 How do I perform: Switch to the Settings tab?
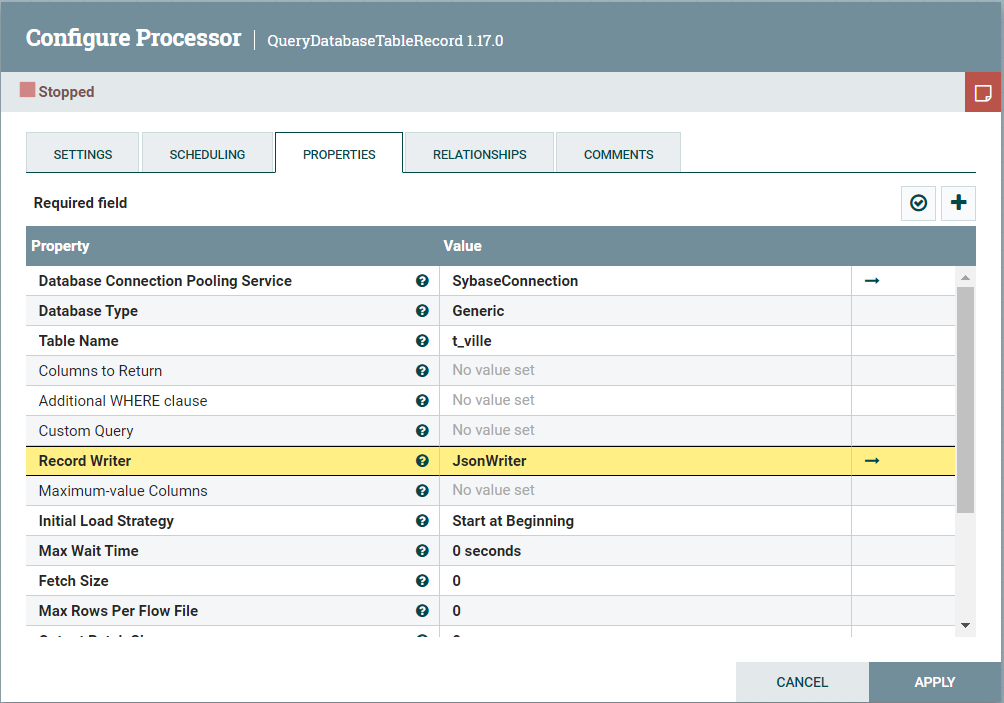pyautogui.click(x=82, y=154)
